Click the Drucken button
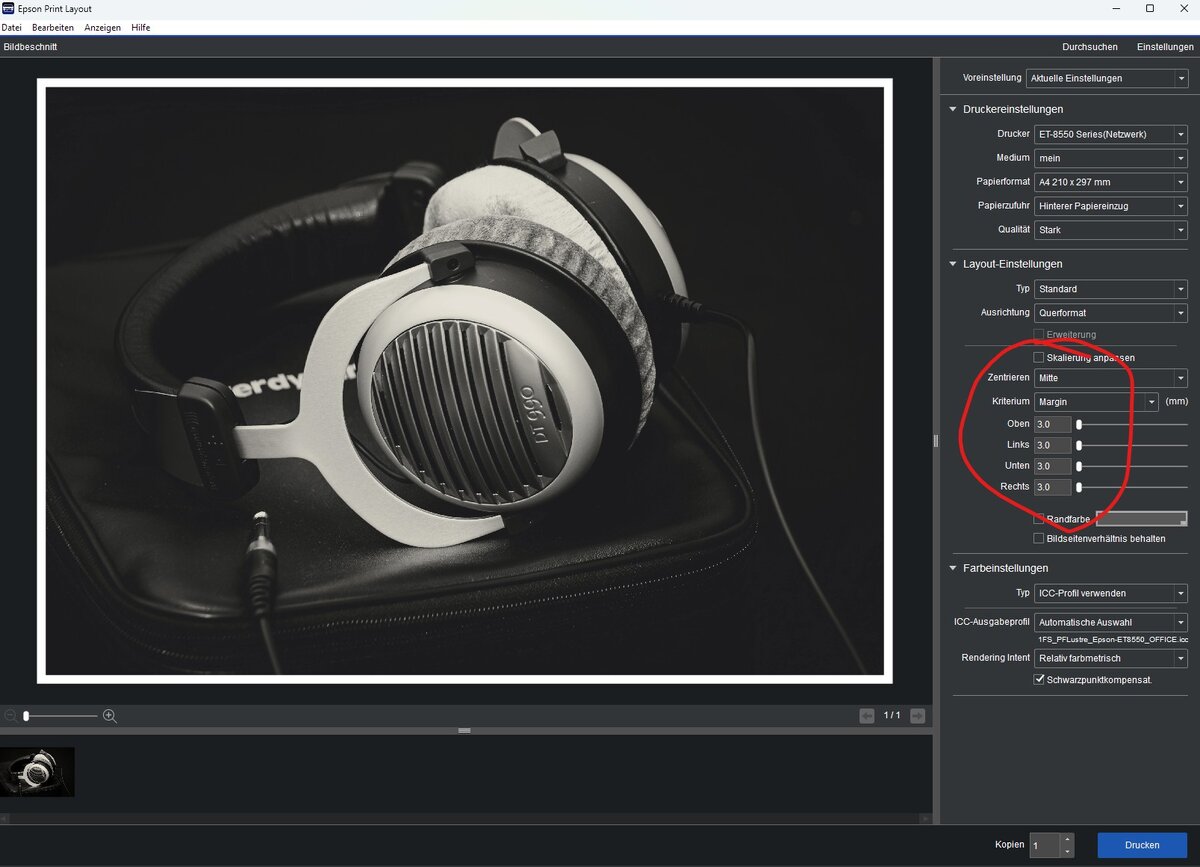 [x=1142, y=845]
